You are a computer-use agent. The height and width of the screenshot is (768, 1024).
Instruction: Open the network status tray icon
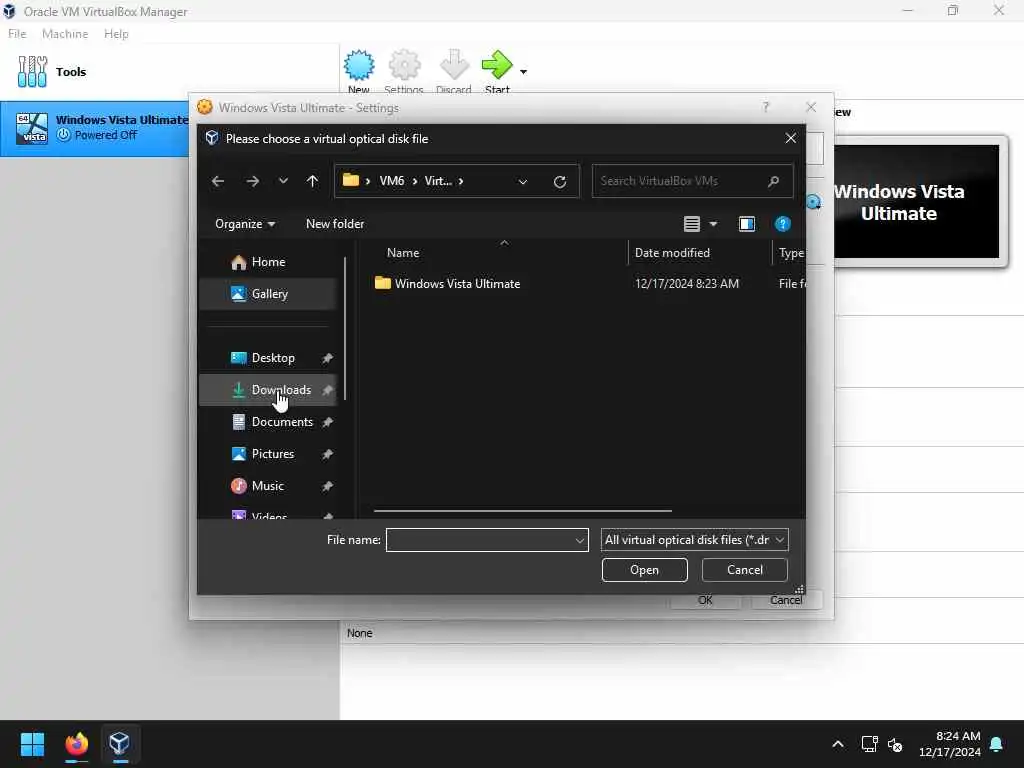click(x=869, y=744)
